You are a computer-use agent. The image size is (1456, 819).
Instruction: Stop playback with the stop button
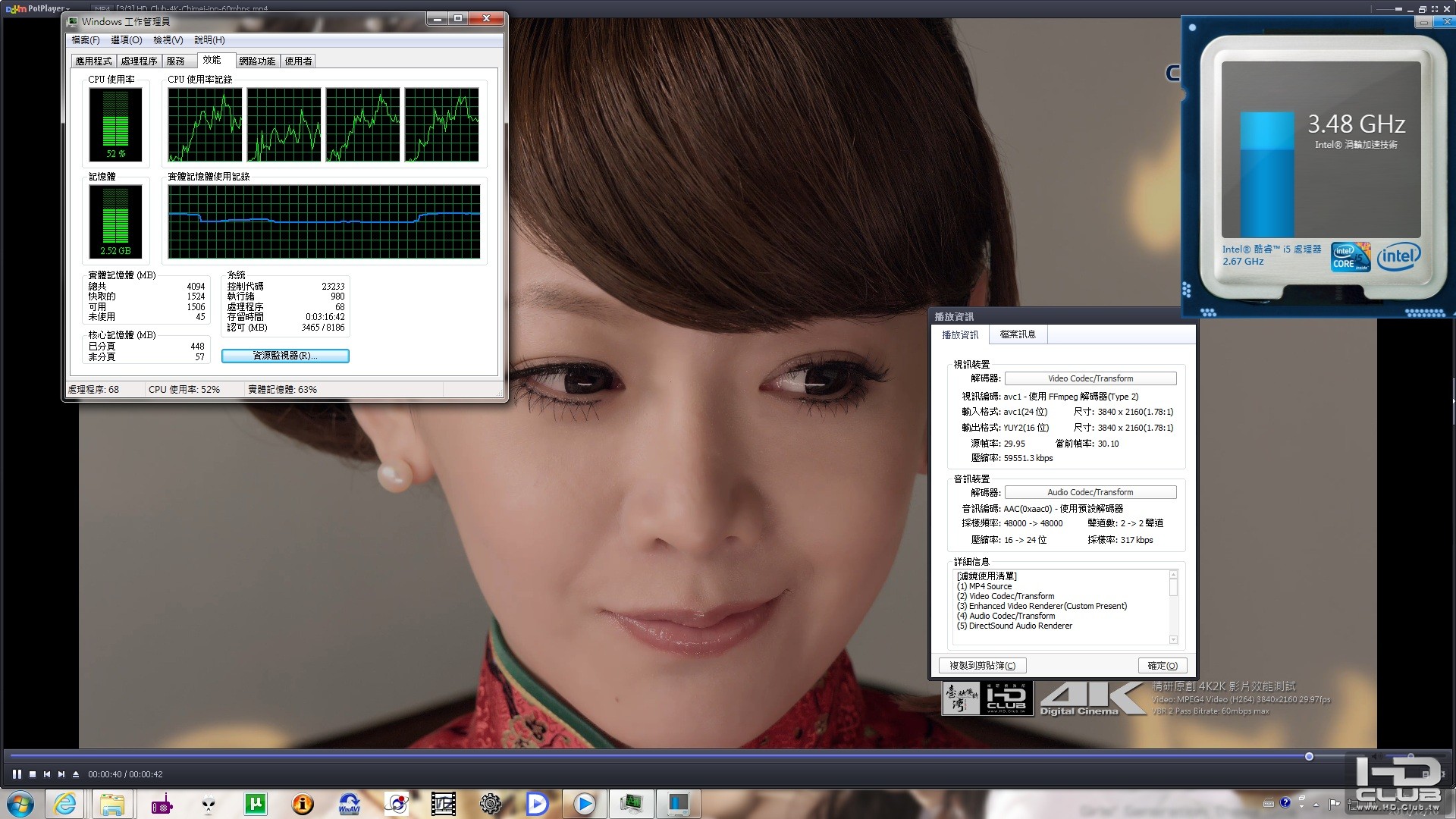tap(33, 774)
